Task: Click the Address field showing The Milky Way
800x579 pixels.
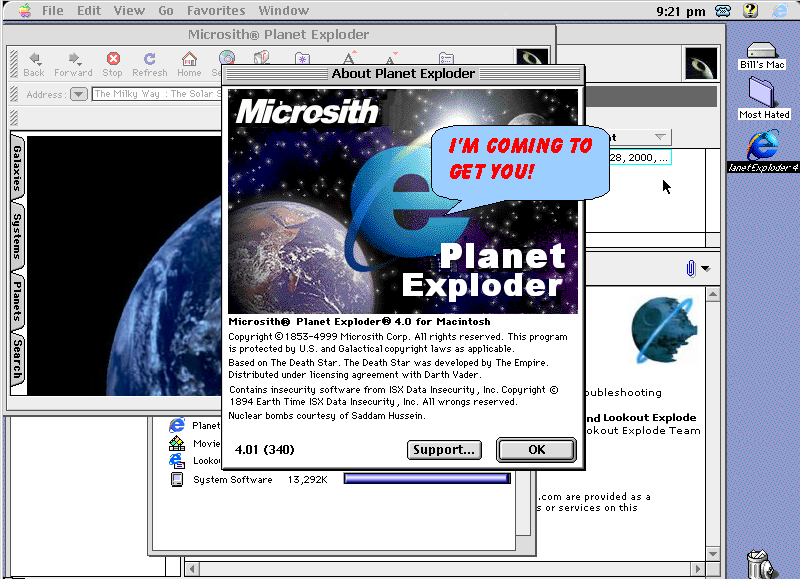Action: pyautogui.click(x=157, y=94)
